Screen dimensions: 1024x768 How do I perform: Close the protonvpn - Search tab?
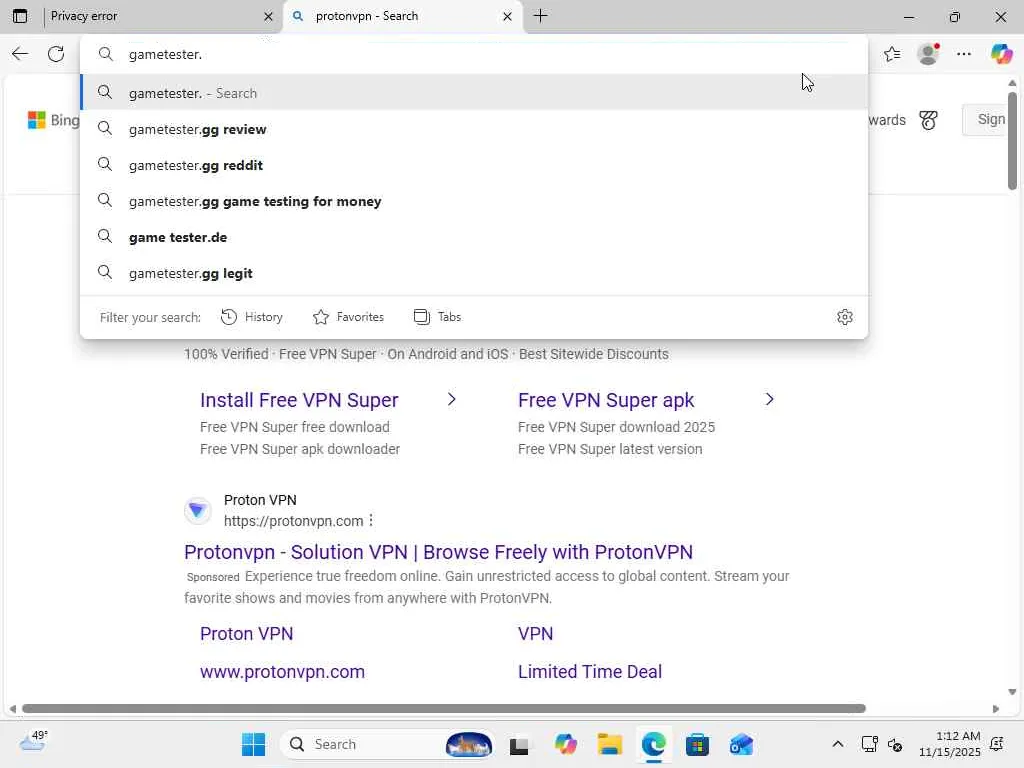pyautogui.click(x=507, y=17)
